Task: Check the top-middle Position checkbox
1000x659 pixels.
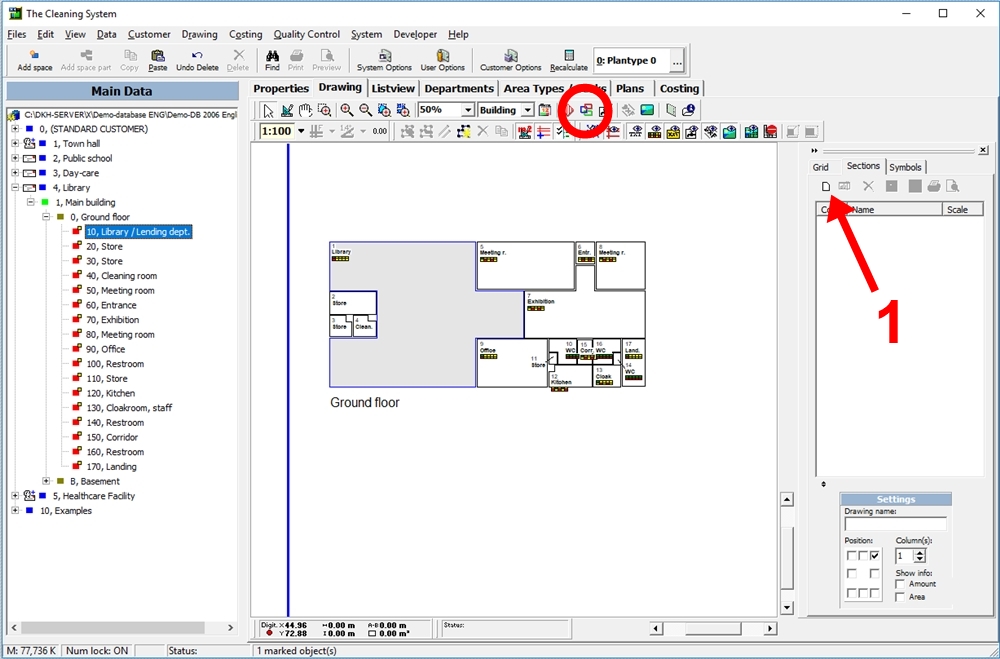Action: point(863,556)
